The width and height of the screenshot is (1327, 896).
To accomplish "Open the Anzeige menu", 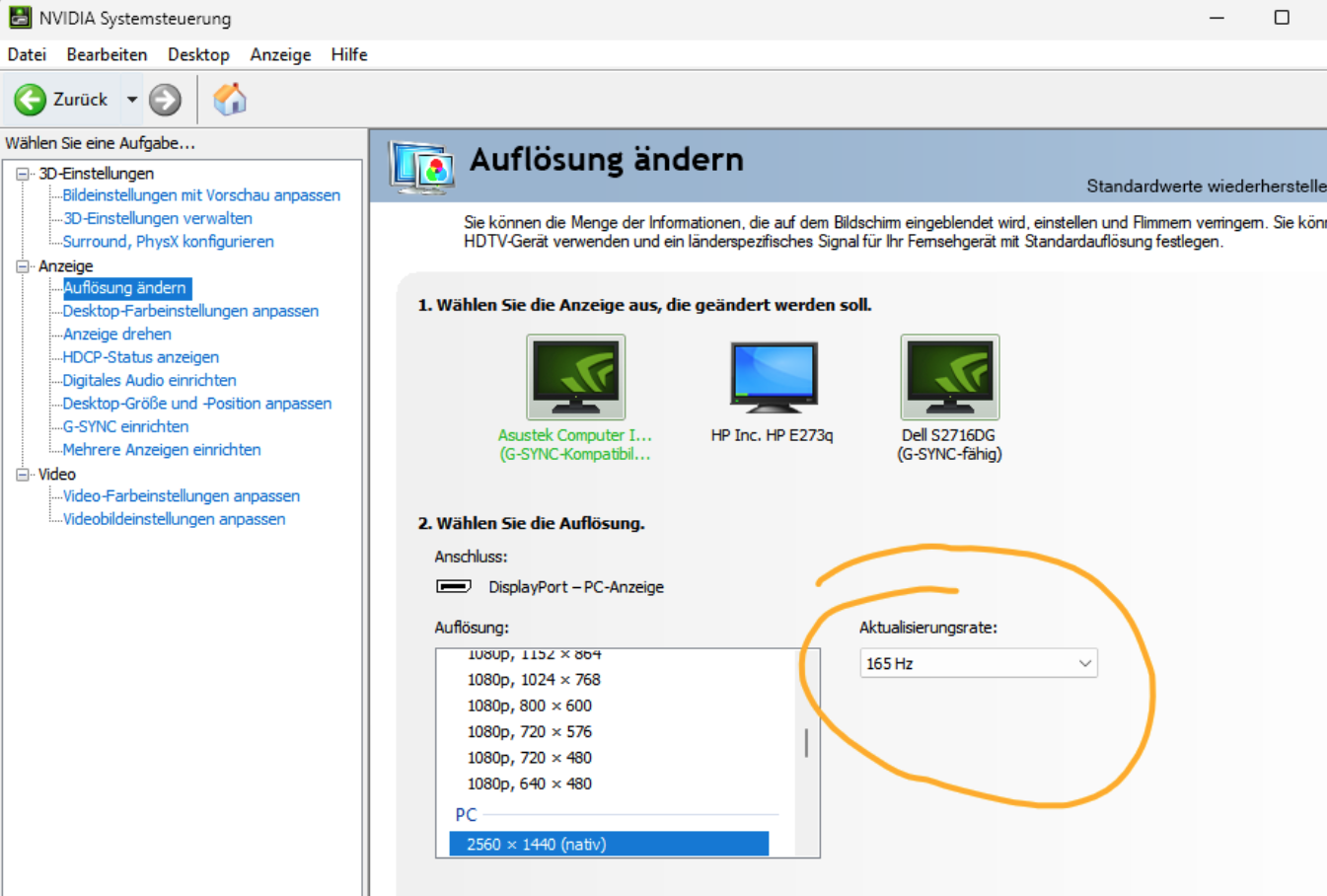I will pos(280,54).
